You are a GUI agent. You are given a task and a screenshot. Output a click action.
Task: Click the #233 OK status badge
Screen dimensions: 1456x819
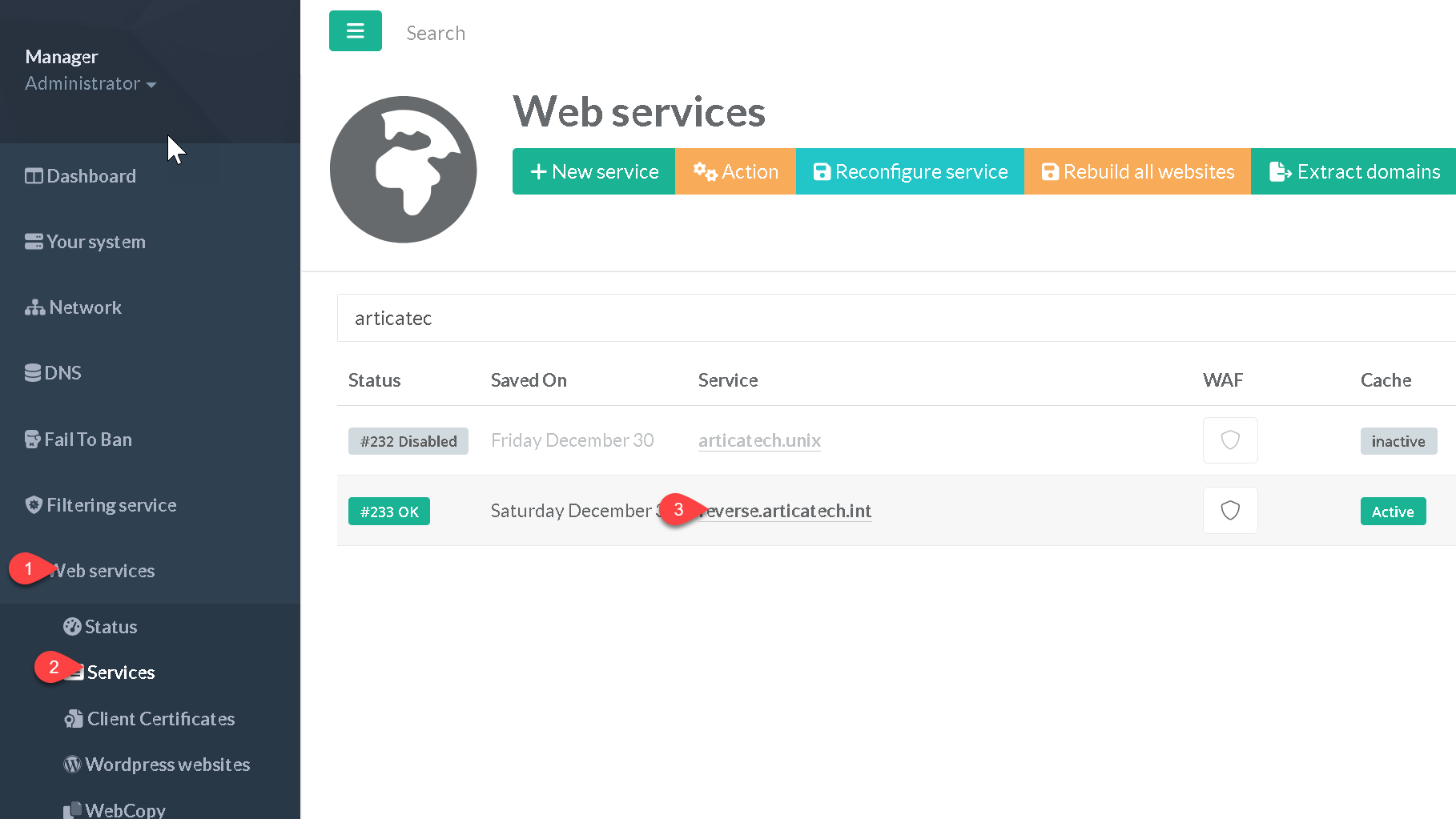[389, 512]
